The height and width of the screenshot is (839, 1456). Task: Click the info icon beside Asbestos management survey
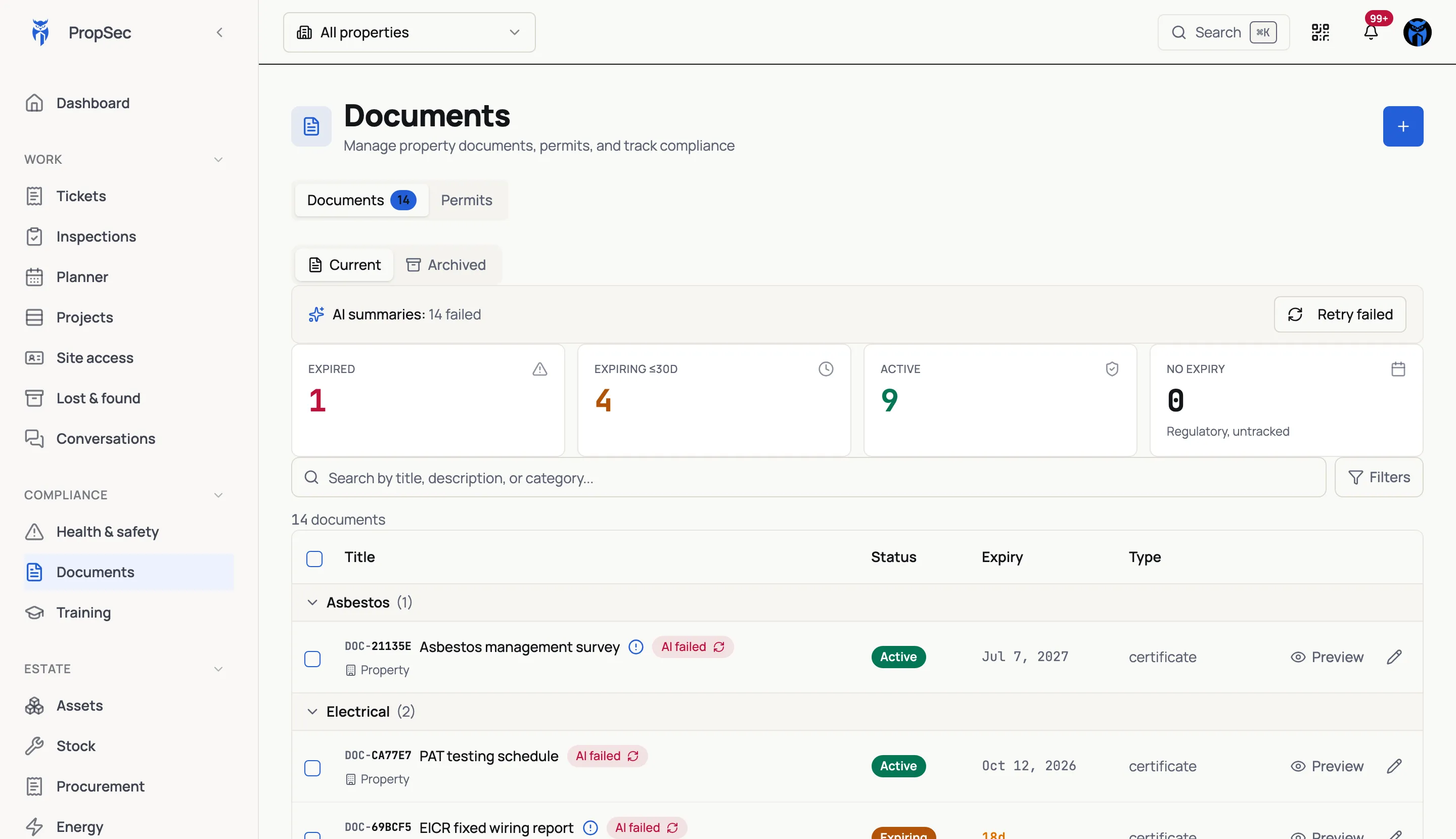click(x=636, y=647)
